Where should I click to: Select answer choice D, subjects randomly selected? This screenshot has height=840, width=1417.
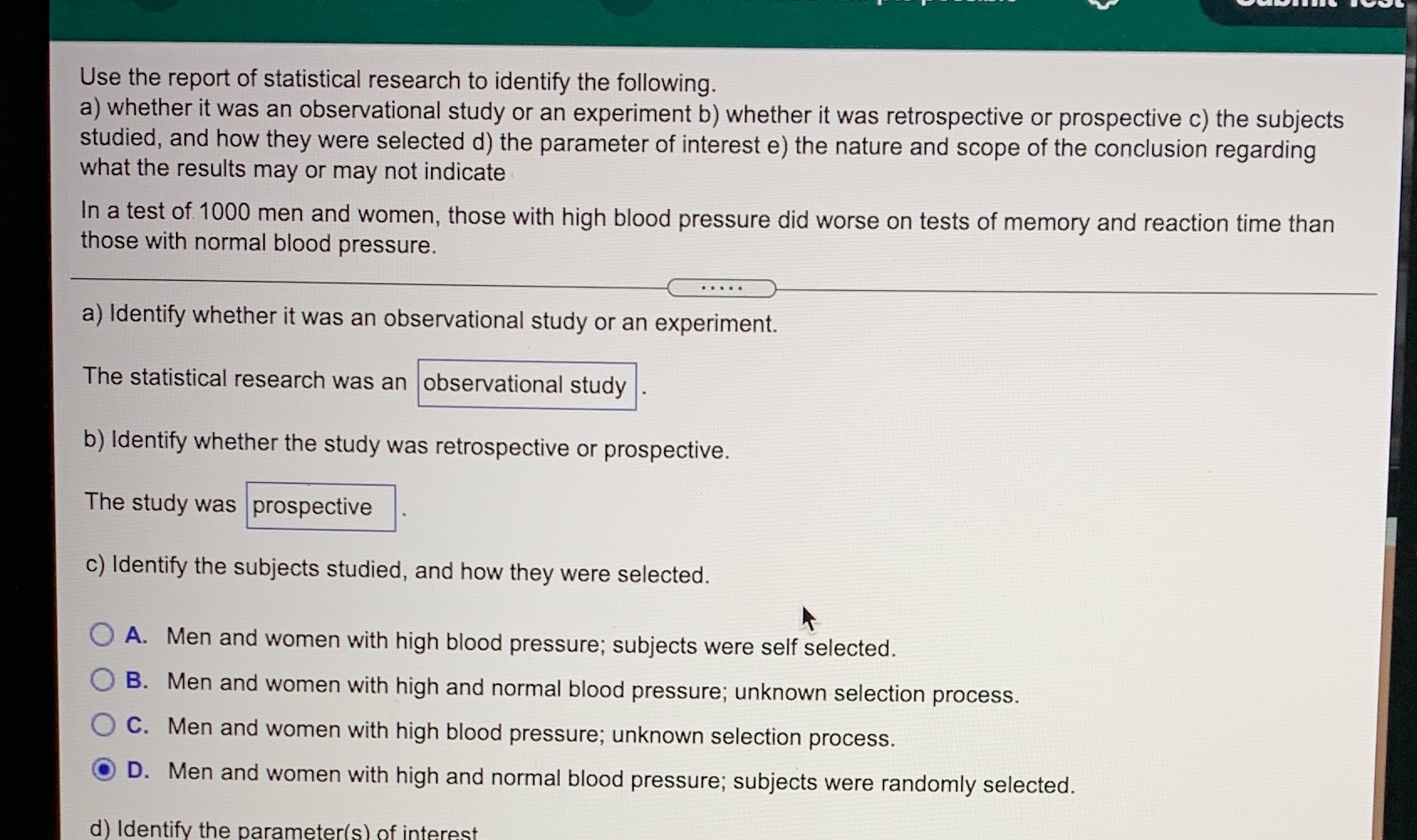pyautogui.click(x=102, y=770)
